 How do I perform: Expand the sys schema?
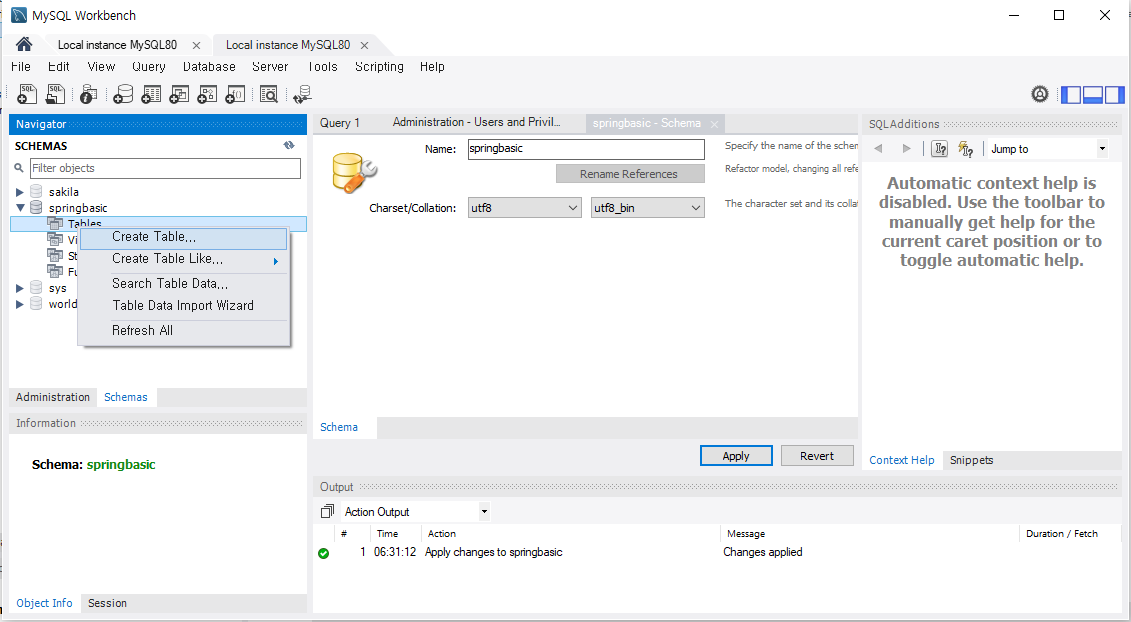(20, 288)
